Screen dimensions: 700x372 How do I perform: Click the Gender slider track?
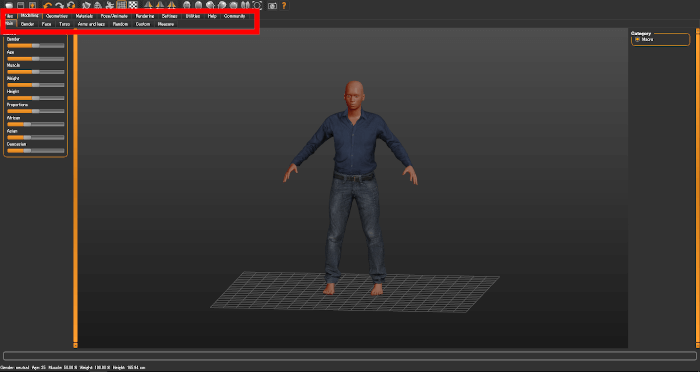tap(36, 46)
